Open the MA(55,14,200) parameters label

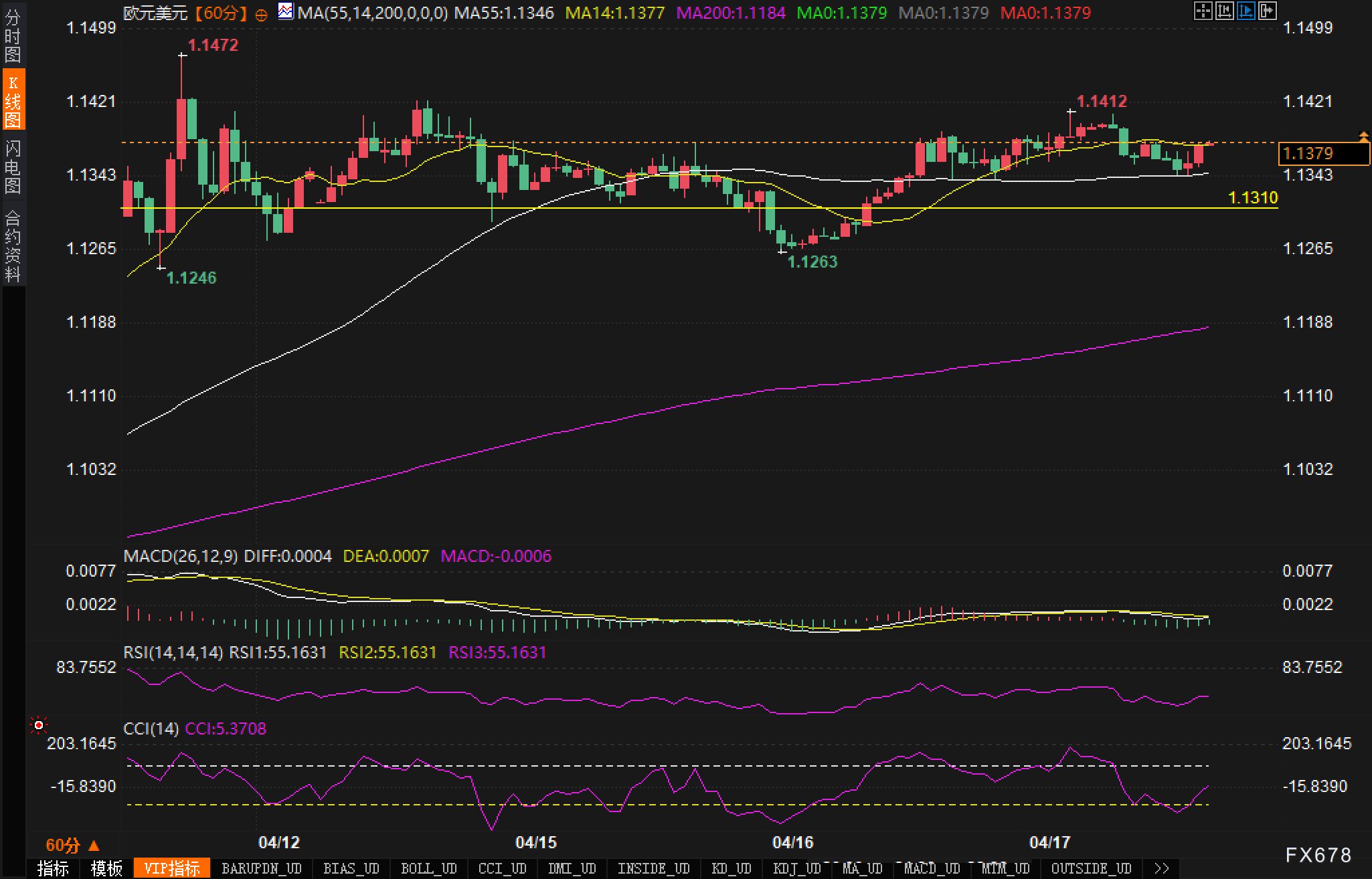[x=372, y=13]
